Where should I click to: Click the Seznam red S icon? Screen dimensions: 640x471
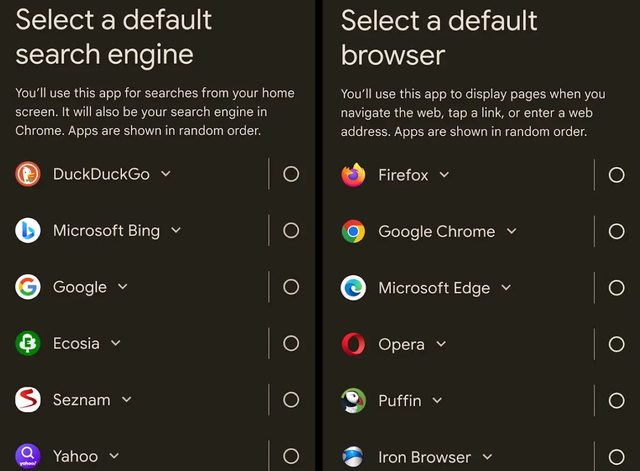point(28,400)
